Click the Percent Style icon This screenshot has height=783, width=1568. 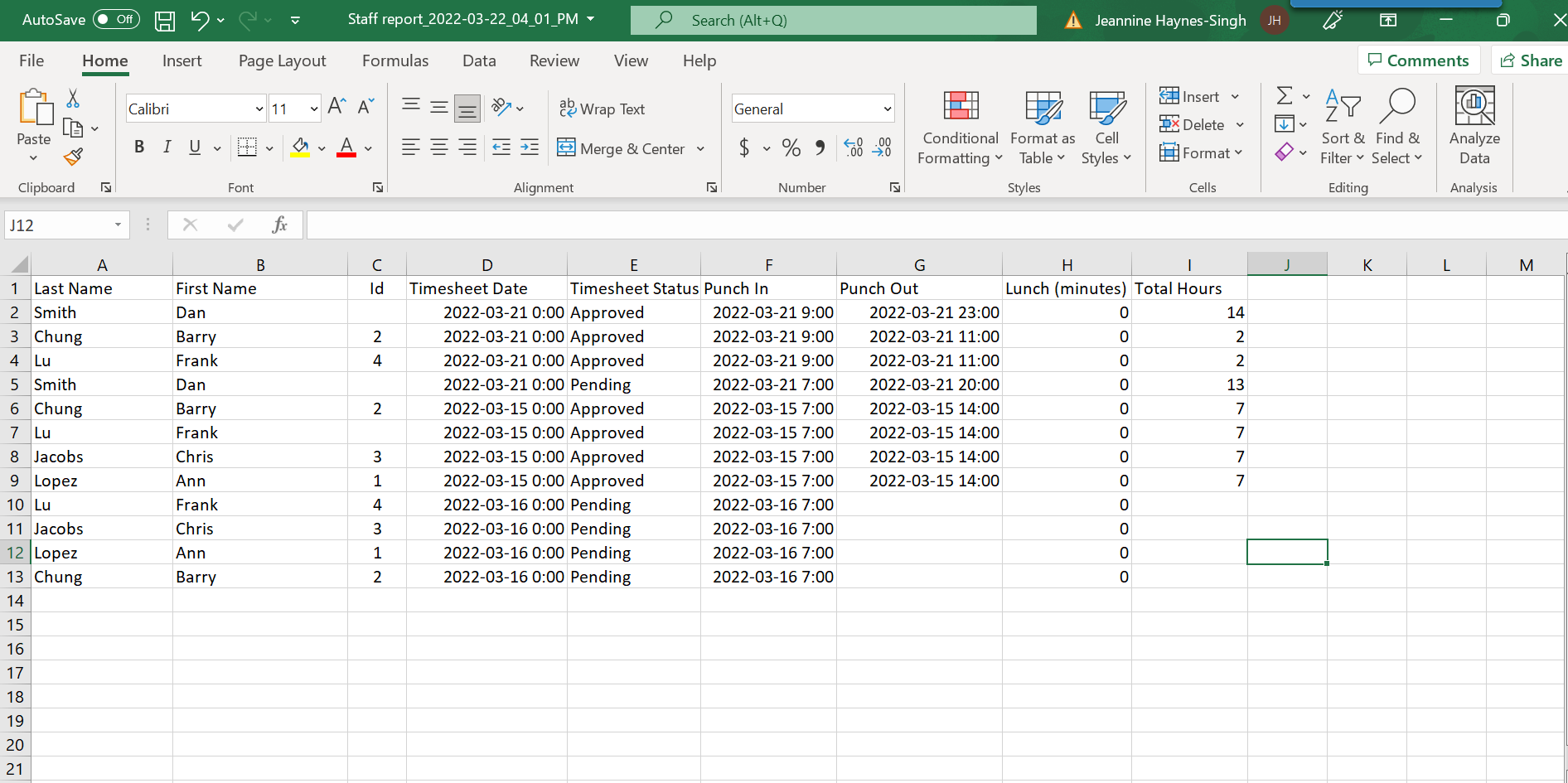coord(791,148)
